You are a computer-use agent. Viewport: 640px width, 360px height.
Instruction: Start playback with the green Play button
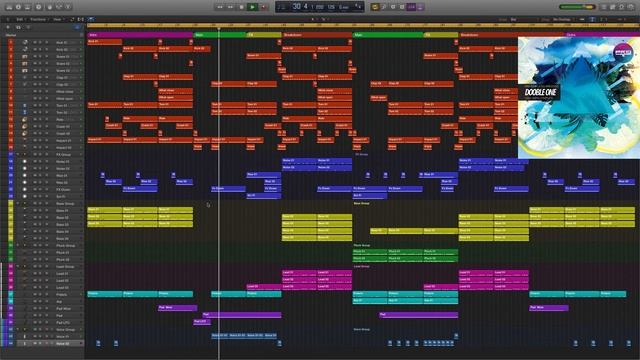coord(253,7)
